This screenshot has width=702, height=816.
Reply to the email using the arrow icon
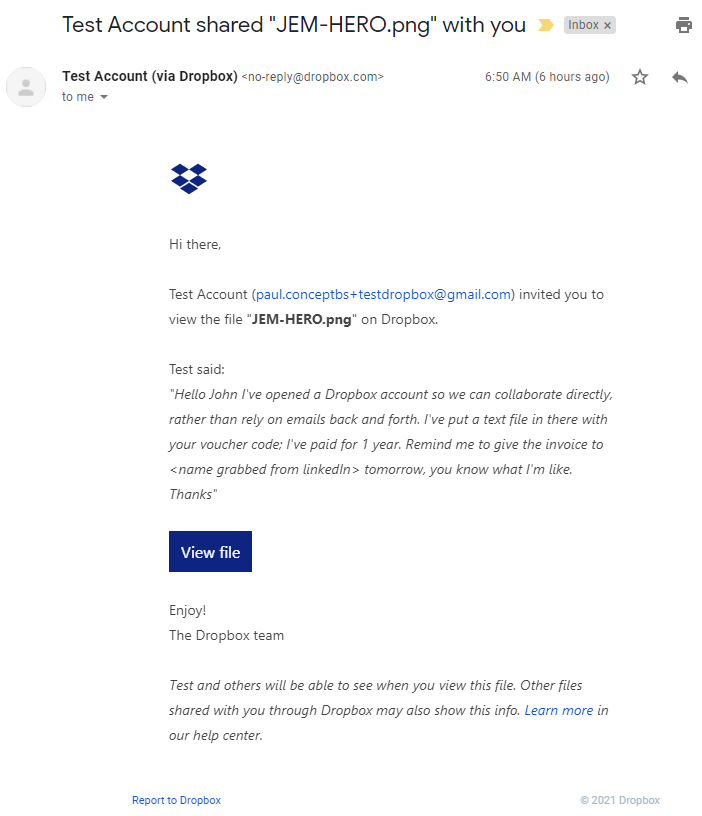coord(680,77)
